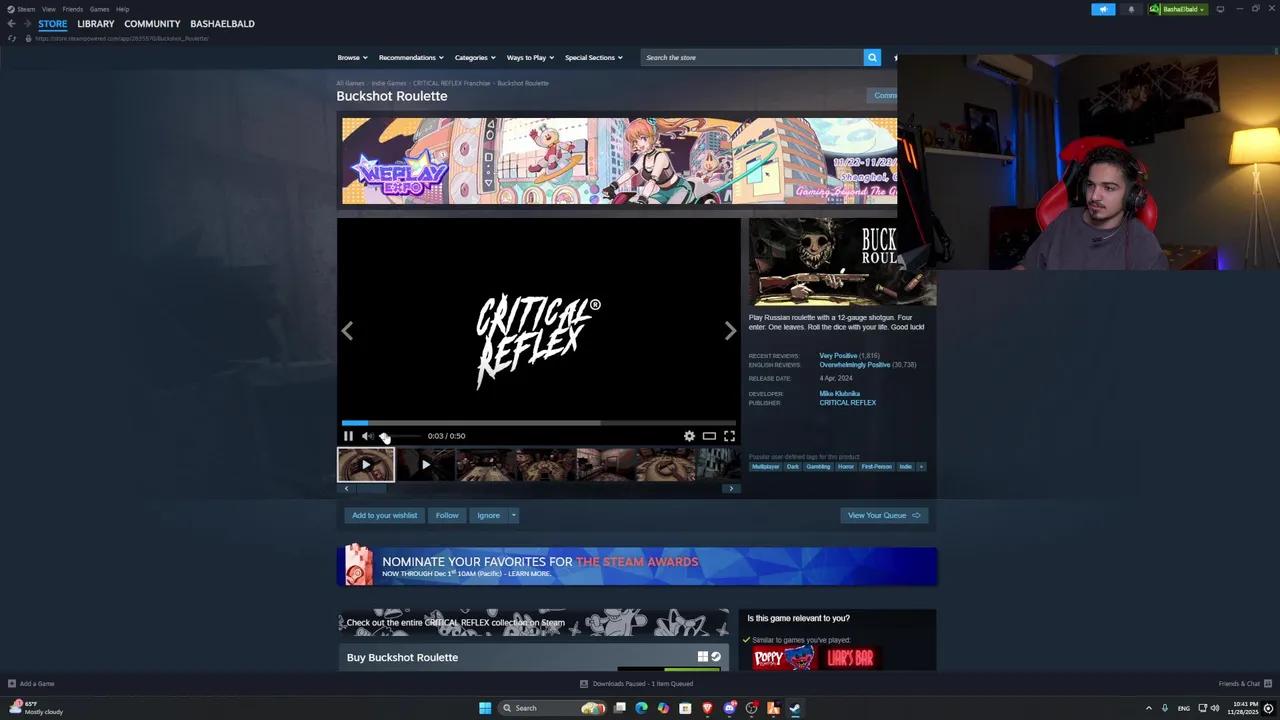Click the back navigation arrow in Steam
The width and height of the screenshot is (1280, 720).
10,23
